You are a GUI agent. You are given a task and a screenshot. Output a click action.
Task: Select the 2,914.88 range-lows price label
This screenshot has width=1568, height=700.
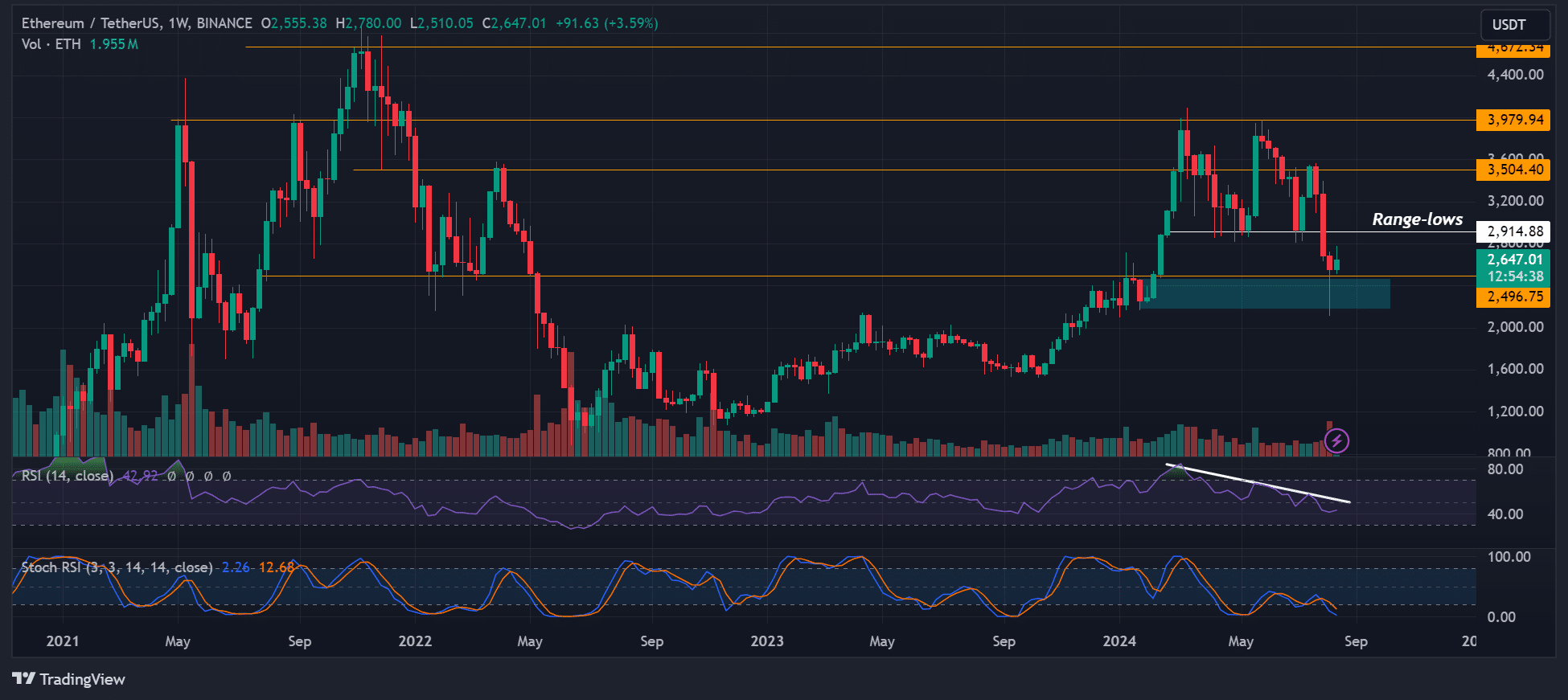coord(1513,231)
